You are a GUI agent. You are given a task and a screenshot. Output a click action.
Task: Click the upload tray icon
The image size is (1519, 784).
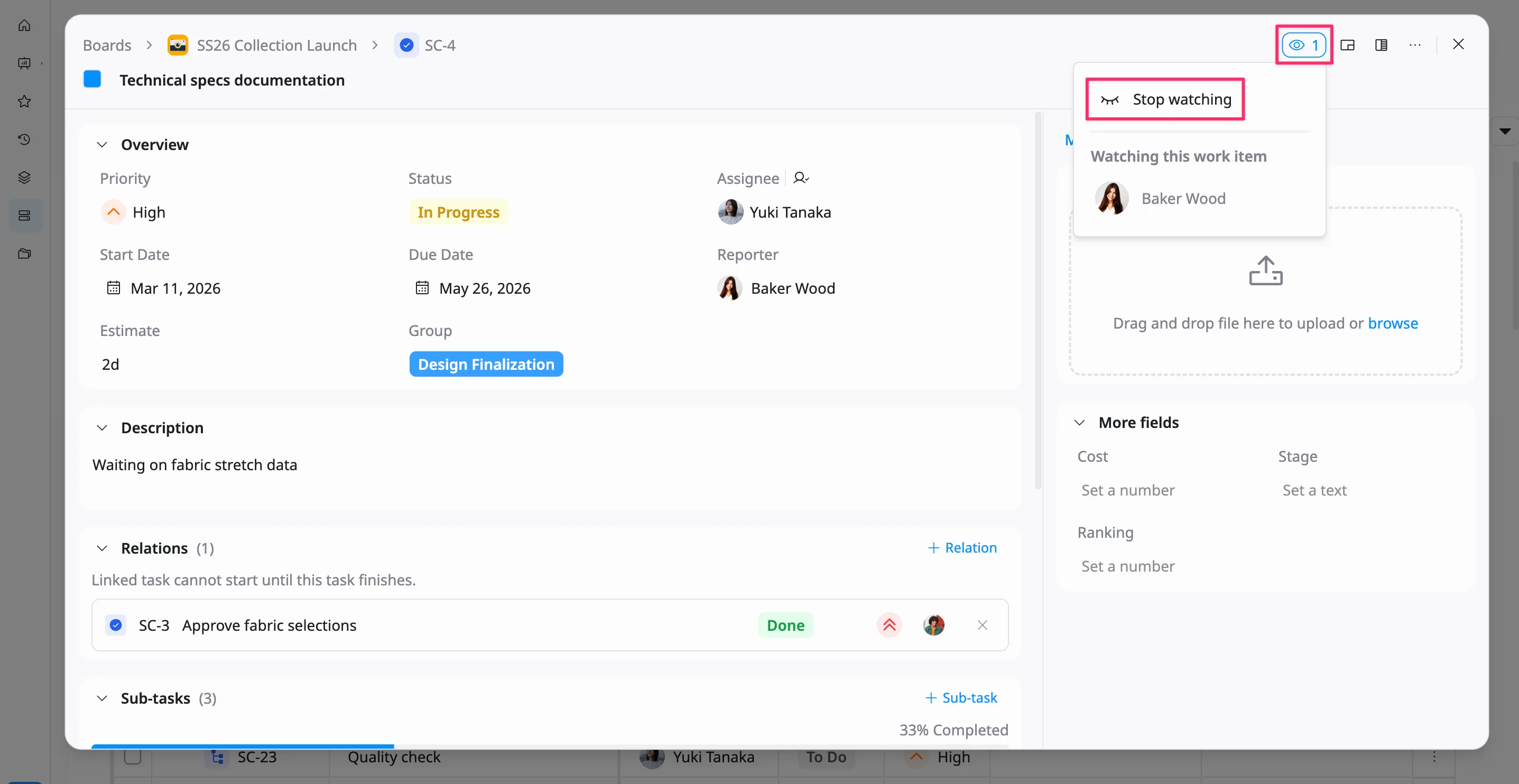click(x=1265, y=270)
